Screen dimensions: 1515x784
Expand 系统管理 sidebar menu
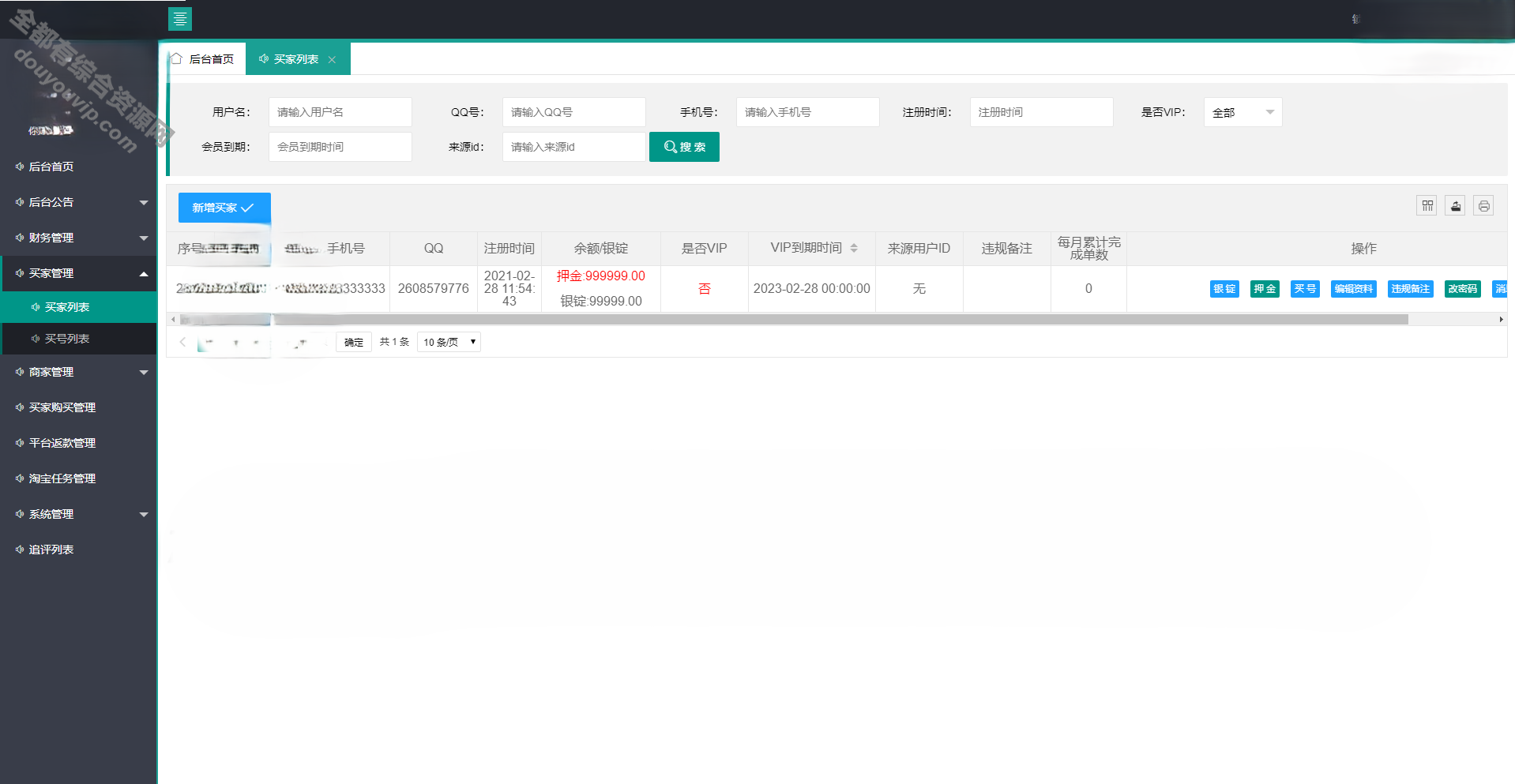(79, 514)
